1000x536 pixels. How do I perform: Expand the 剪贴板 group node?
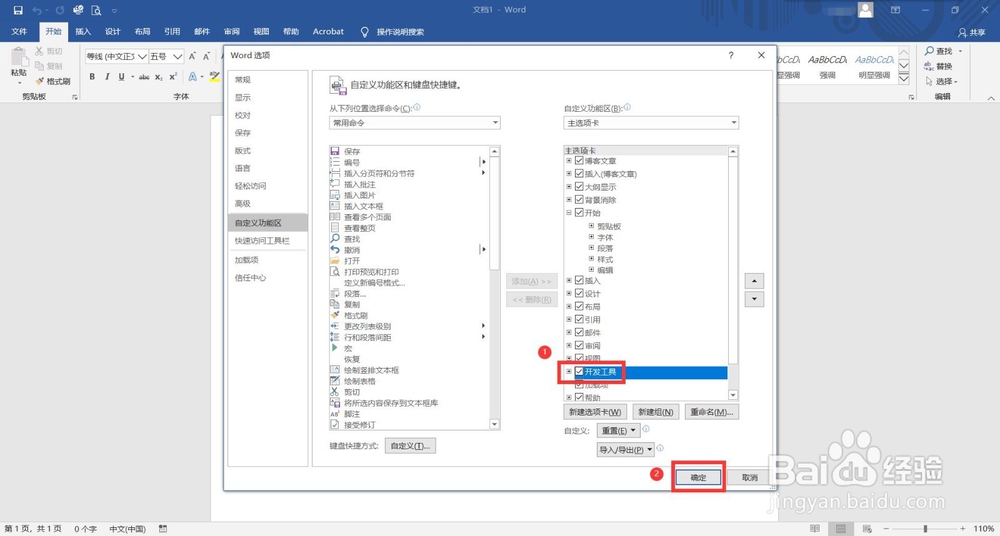pyautogui.click(x=591, y=226)
